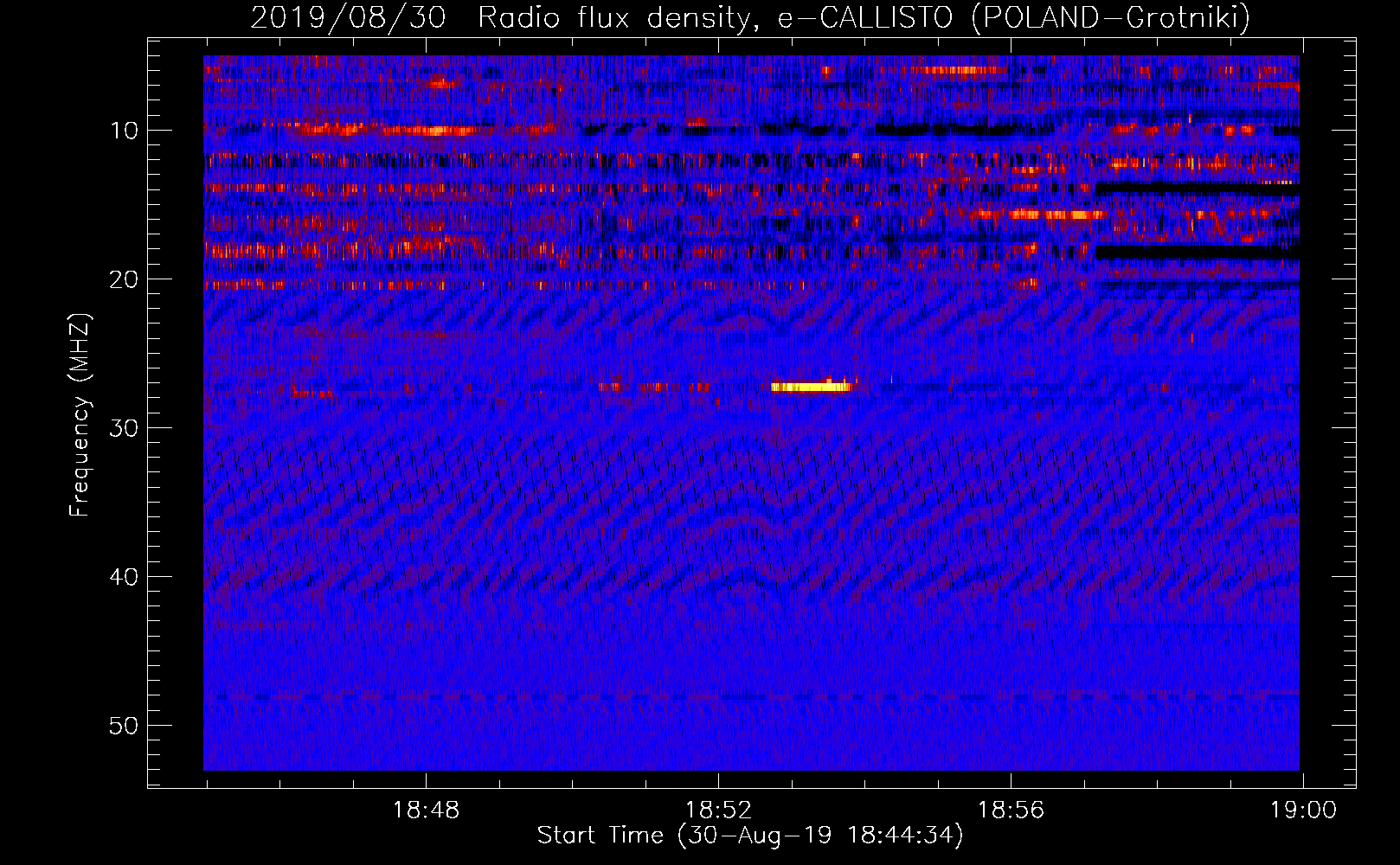1400x865 pixels.
Task: Click the '20' frequency tick label
Action: tap(125, 279)
